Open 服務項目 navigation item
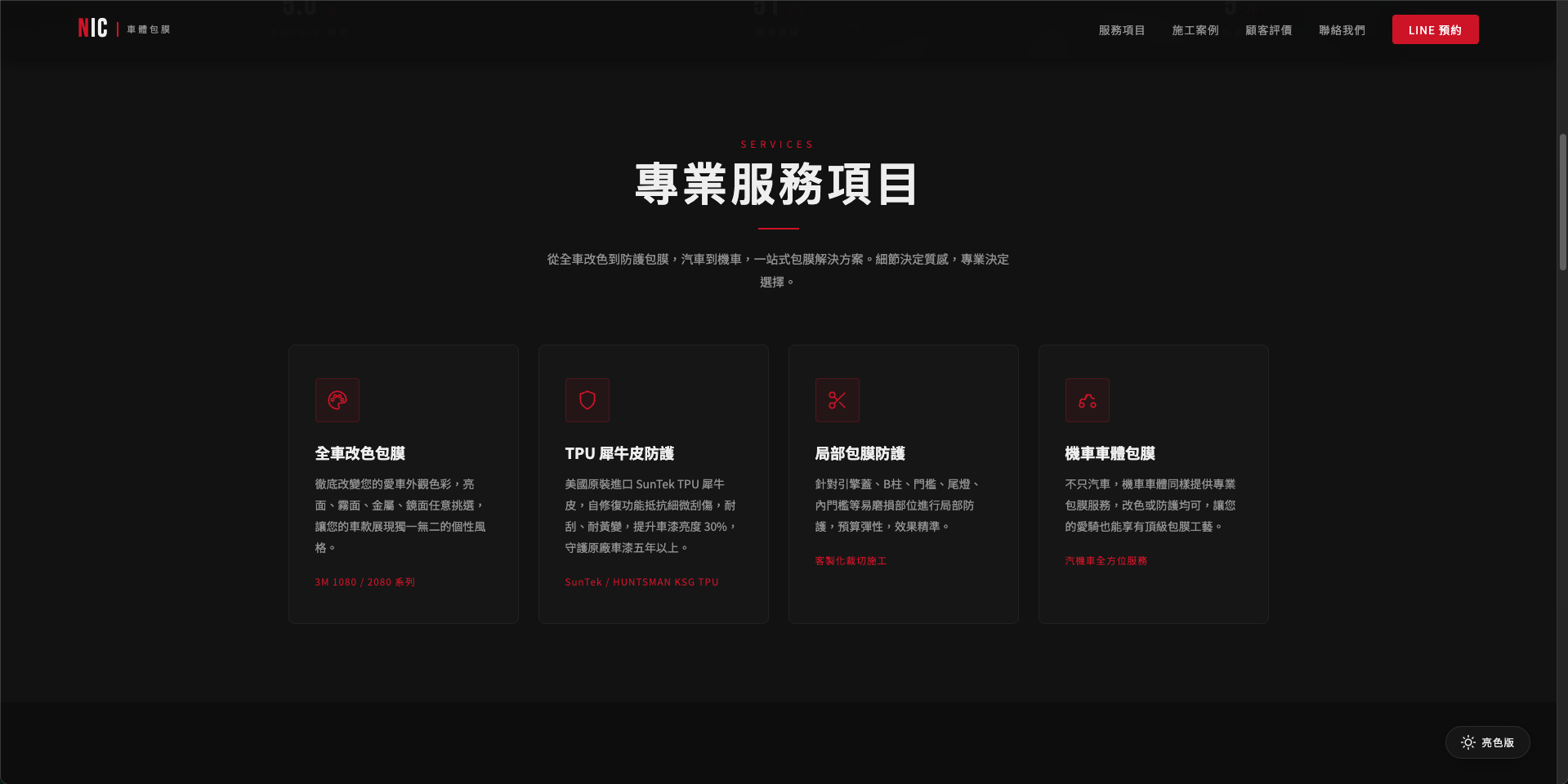 point(1122,30)
